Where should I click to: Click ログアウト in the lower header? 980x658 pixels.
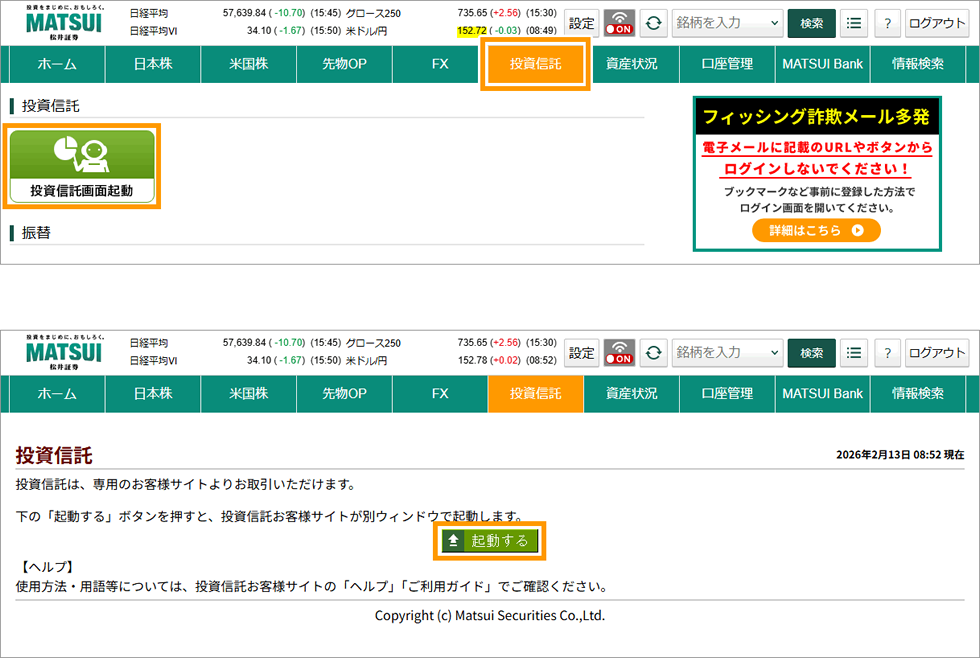click(937, 352)
